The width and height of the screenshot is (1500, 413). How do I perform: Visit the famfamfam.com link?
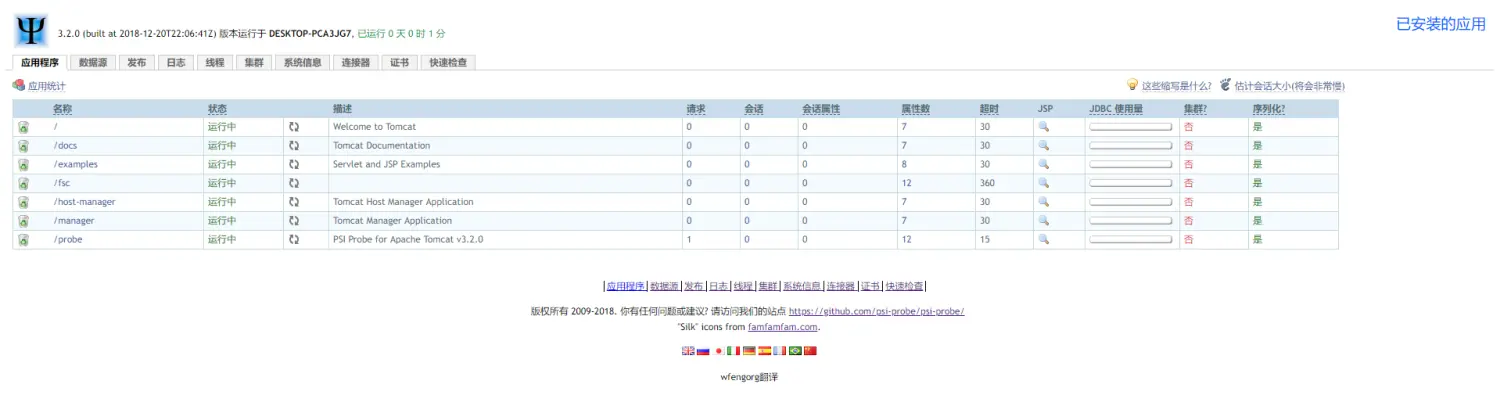click(784, 327)
